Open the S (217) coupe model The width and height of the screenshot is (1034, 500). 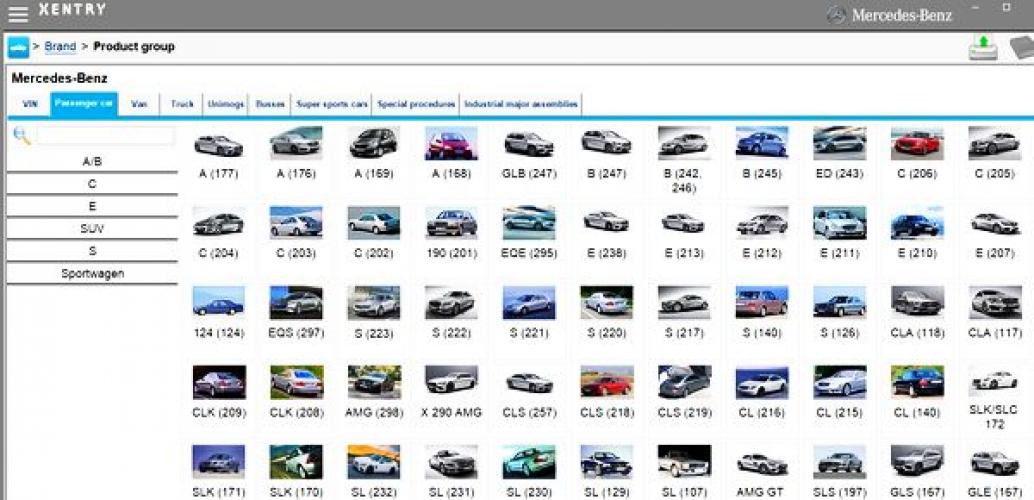[684, 303]
